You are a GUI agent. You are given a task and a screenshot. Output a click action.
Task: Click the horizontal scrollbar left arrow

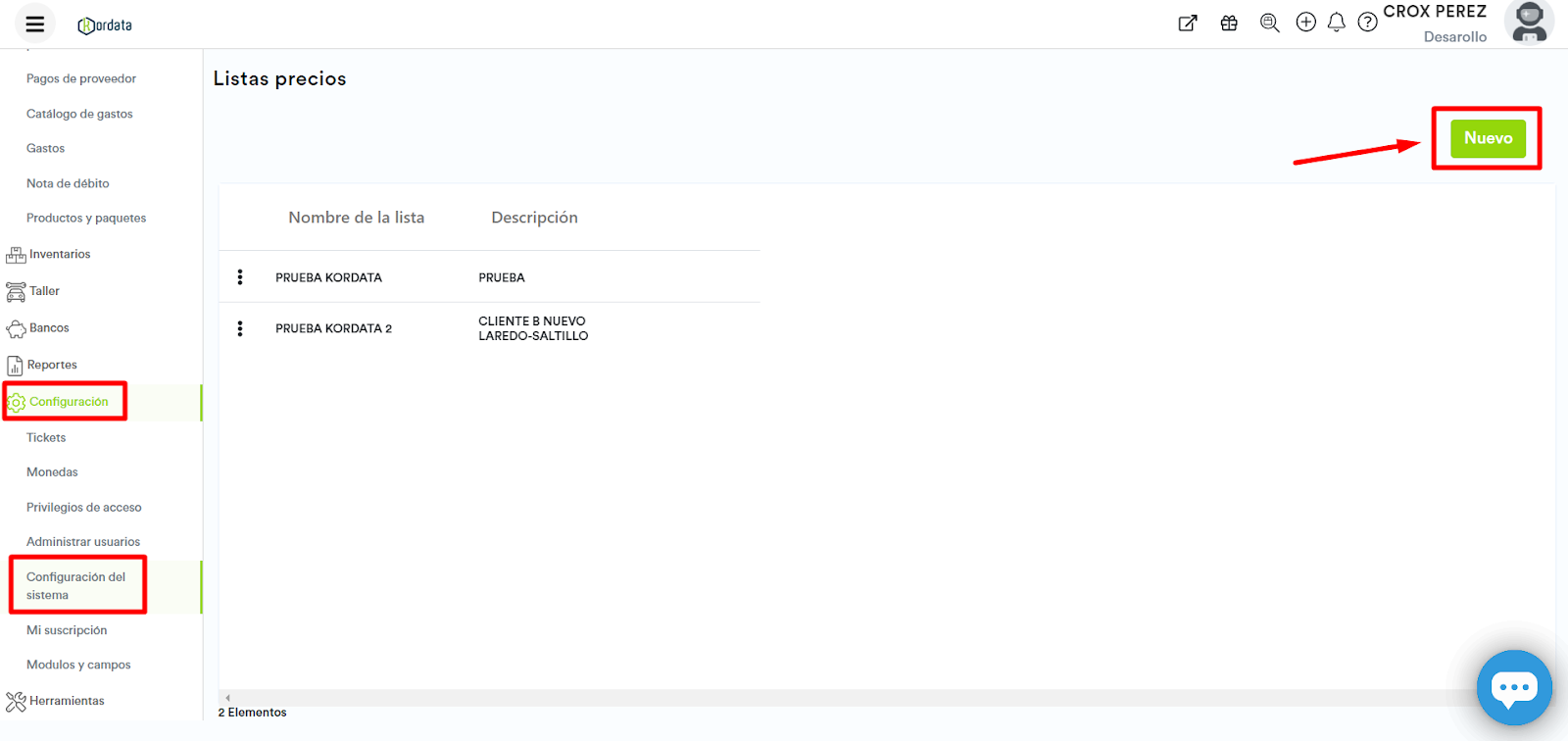(228, 698)
